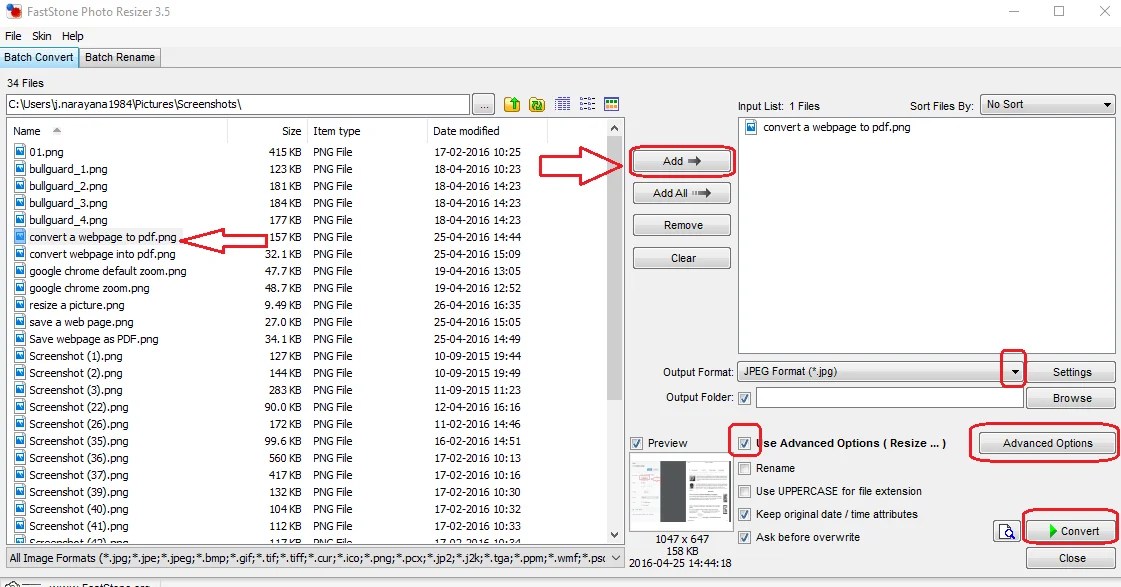Switch file list to list view
Image resolution: width=1121 pixels, height=587 pixels.
tap(587, 104)
